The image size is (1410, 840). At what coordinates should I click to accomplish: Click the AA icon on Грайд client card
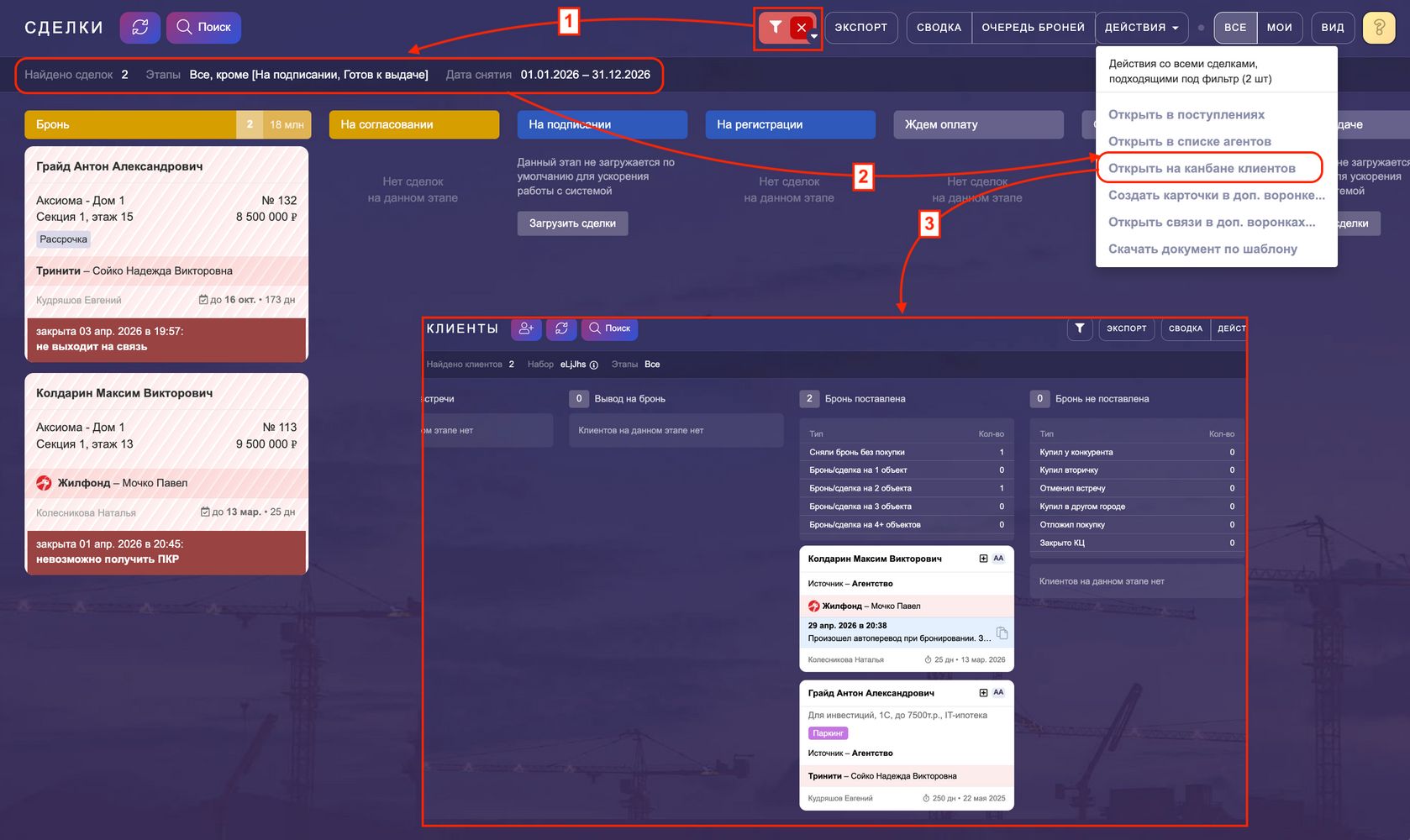[x=998, y=693]
